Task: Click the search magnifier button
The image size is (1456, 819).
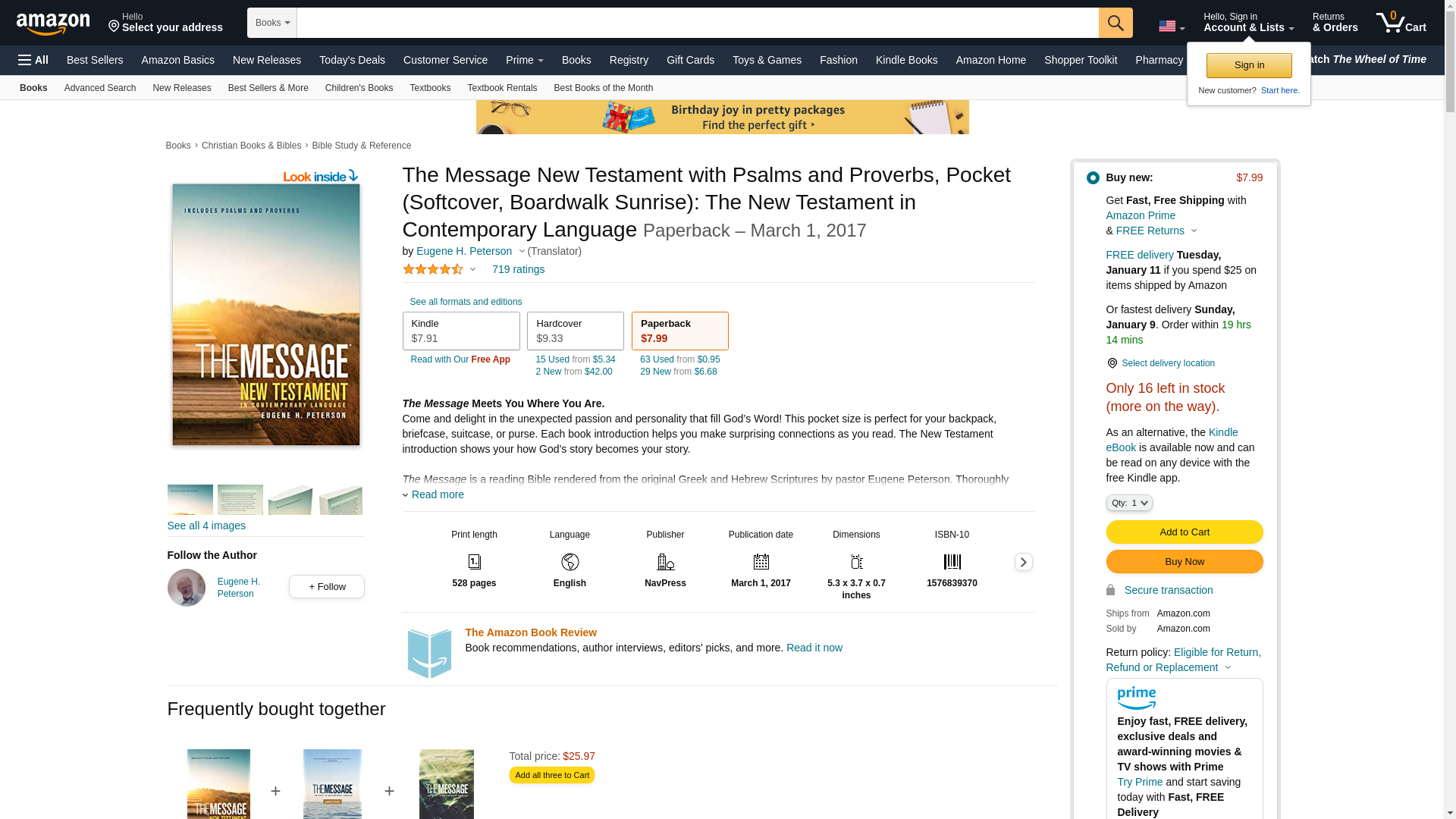Action: 1115,23
